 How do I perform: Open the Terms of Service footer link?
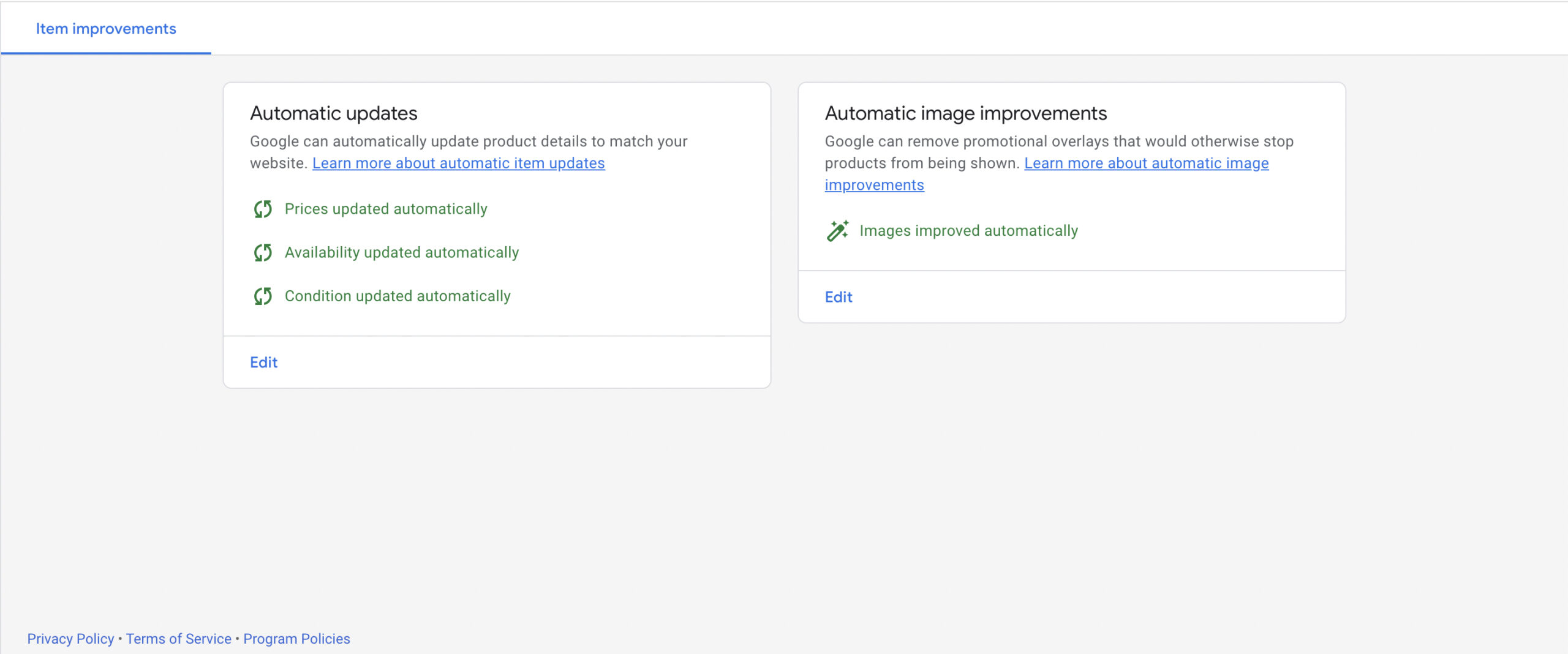coord(179,639)
